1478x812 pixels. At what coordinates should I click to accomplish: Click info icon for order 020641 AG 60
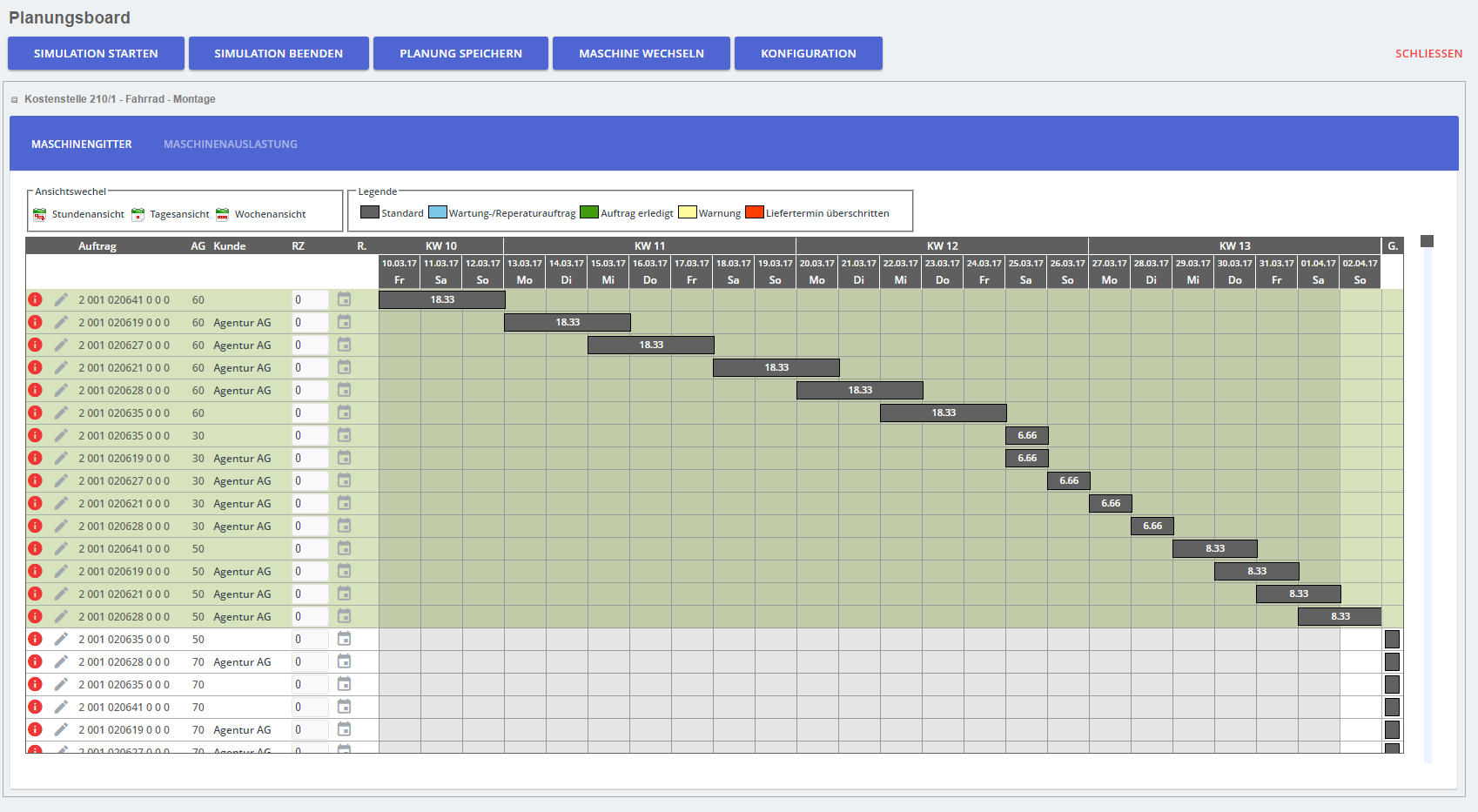pyautogui.click(x=36, y=299)
